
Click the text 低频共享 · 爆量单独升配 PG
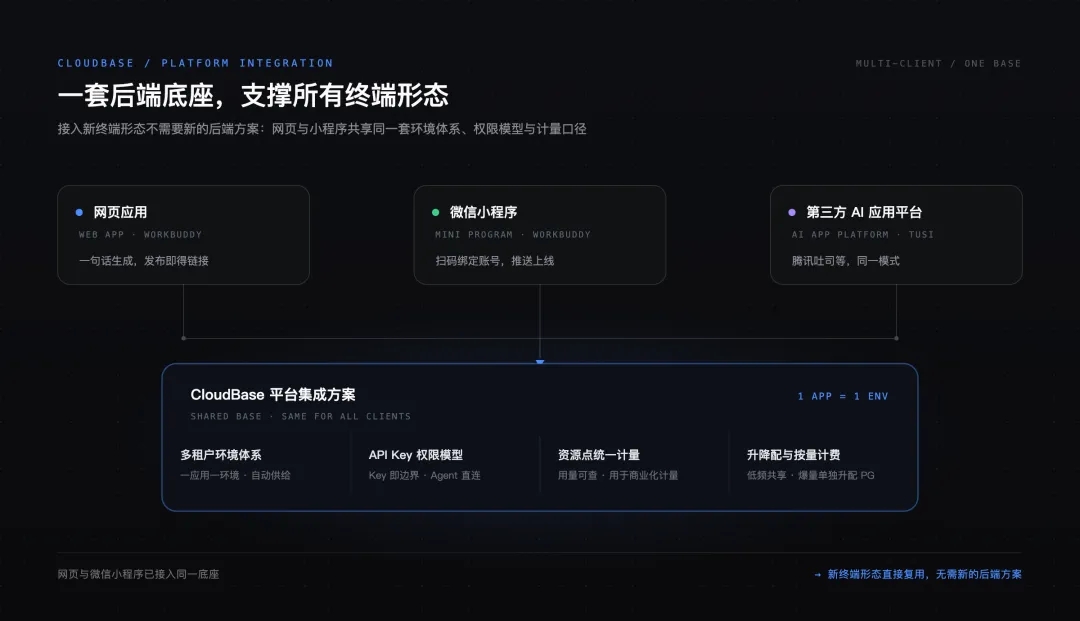[x=811, y=476]
